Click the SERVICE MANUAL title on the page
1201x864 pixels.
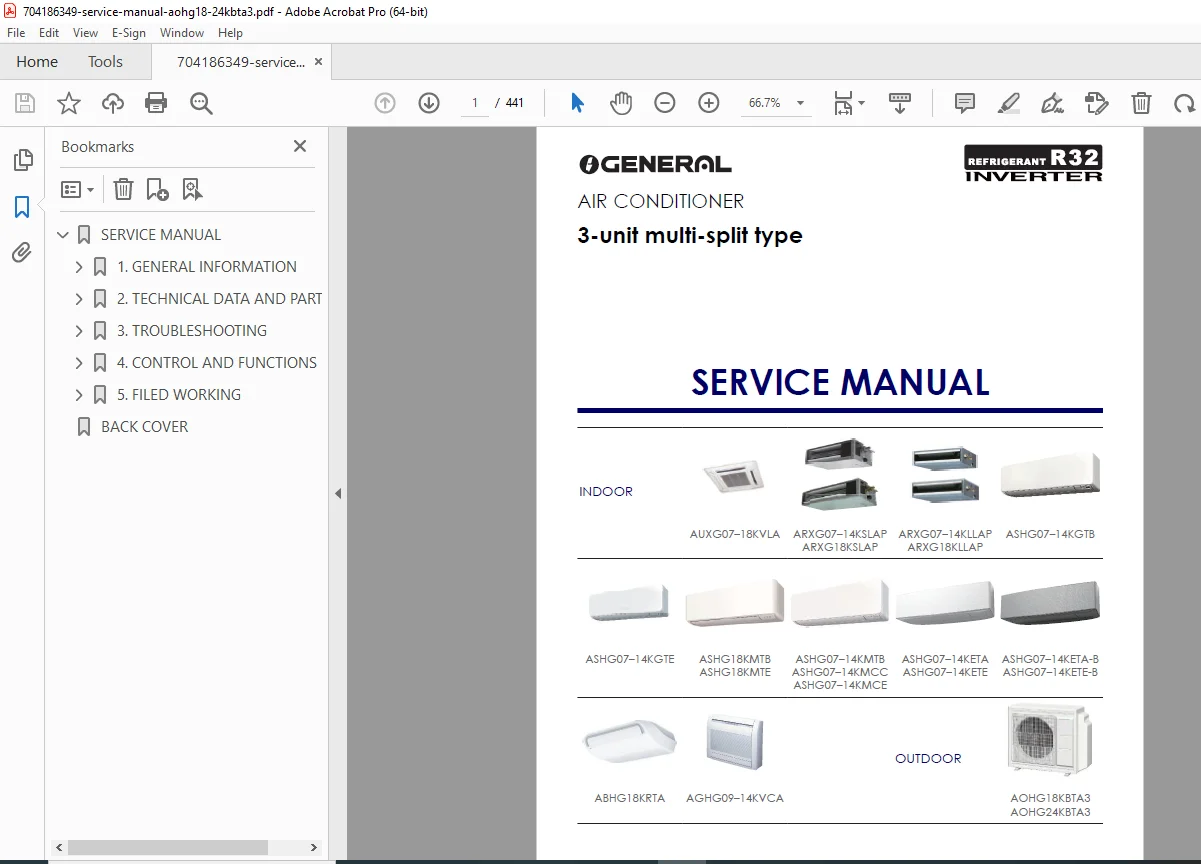(840, 383)
